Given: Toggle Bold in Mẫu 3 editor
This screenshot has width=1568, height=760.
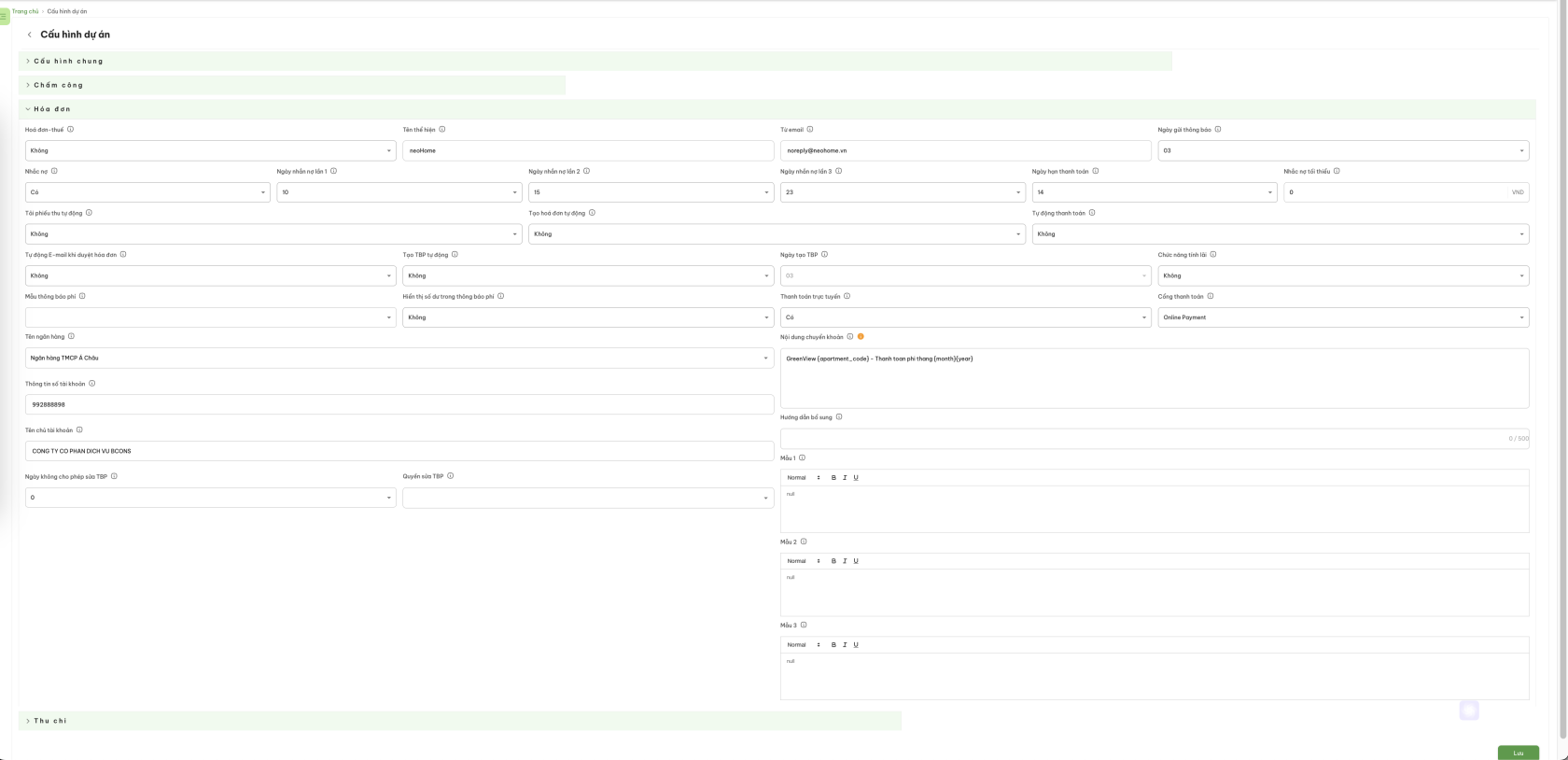Looking at the screenshot, I should (833, 645).
